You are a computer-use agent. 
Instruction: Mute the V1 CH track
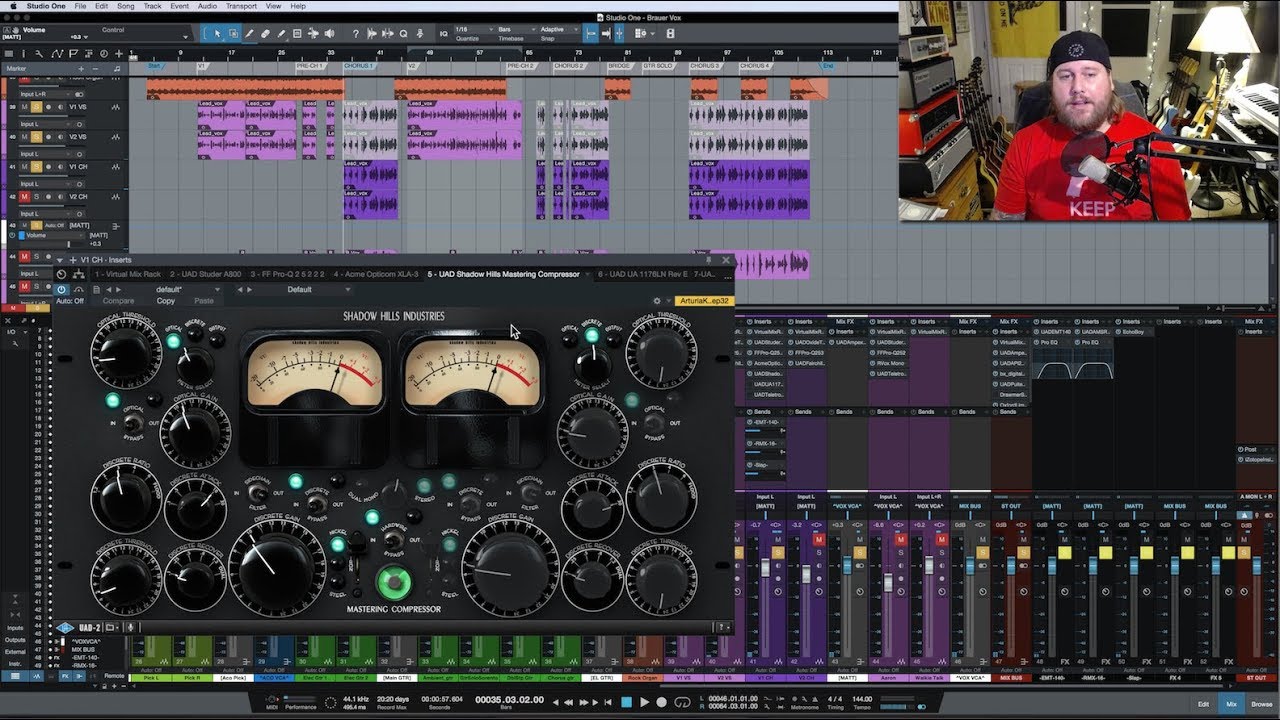tap(25, 167)
